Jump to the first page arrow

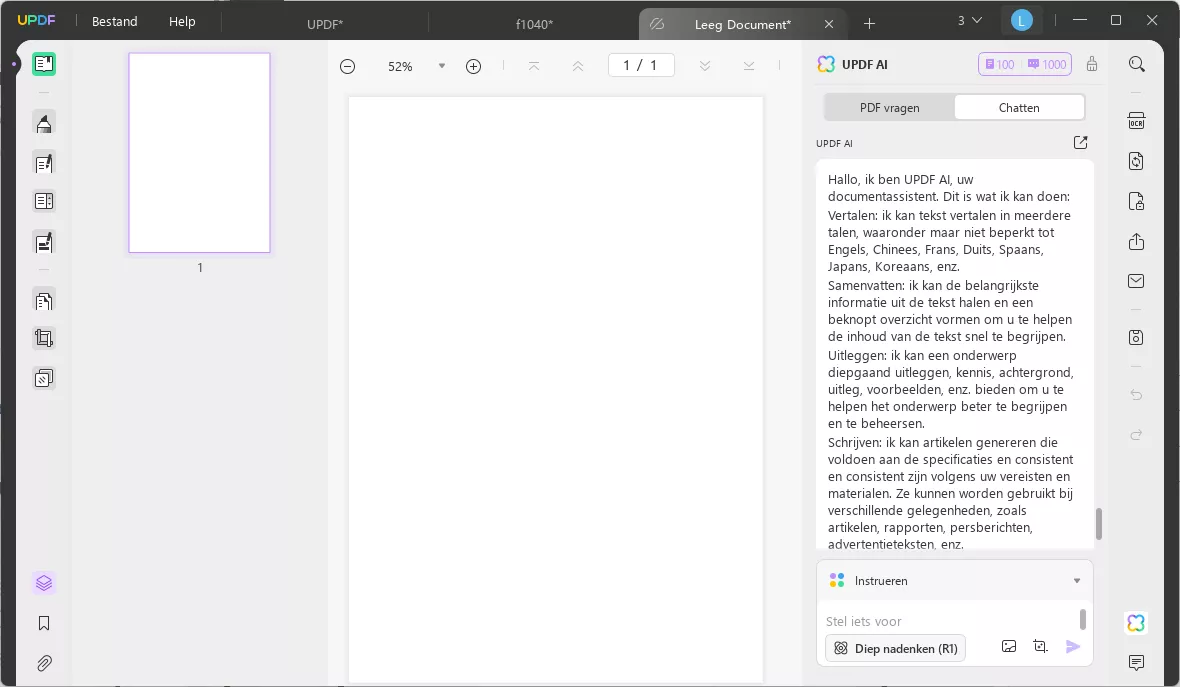coord(534,66)
